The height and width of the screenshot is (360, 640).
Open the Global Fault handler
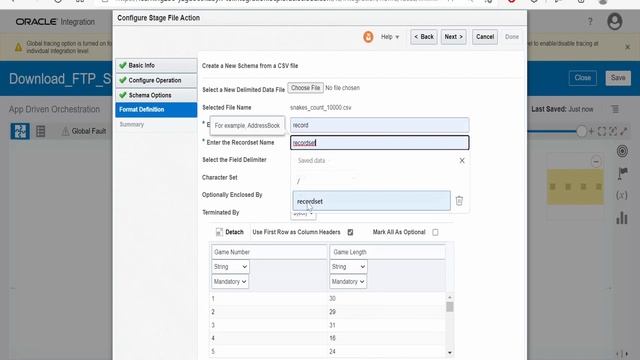click(x=84, y=131)
